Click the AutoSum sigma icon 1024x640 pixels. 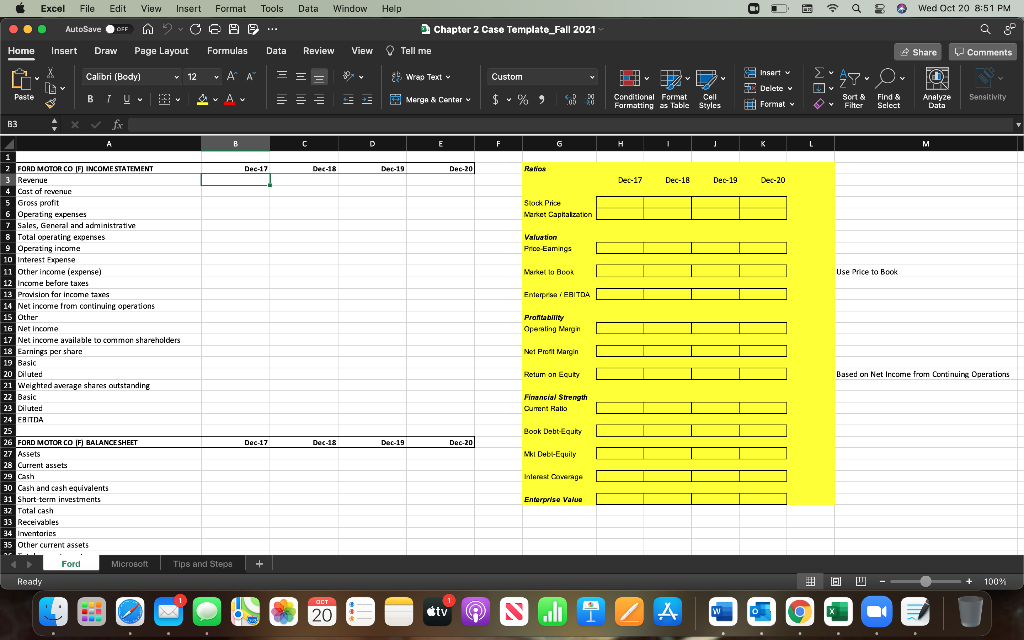pyautogui.click(x=819, y=72)
